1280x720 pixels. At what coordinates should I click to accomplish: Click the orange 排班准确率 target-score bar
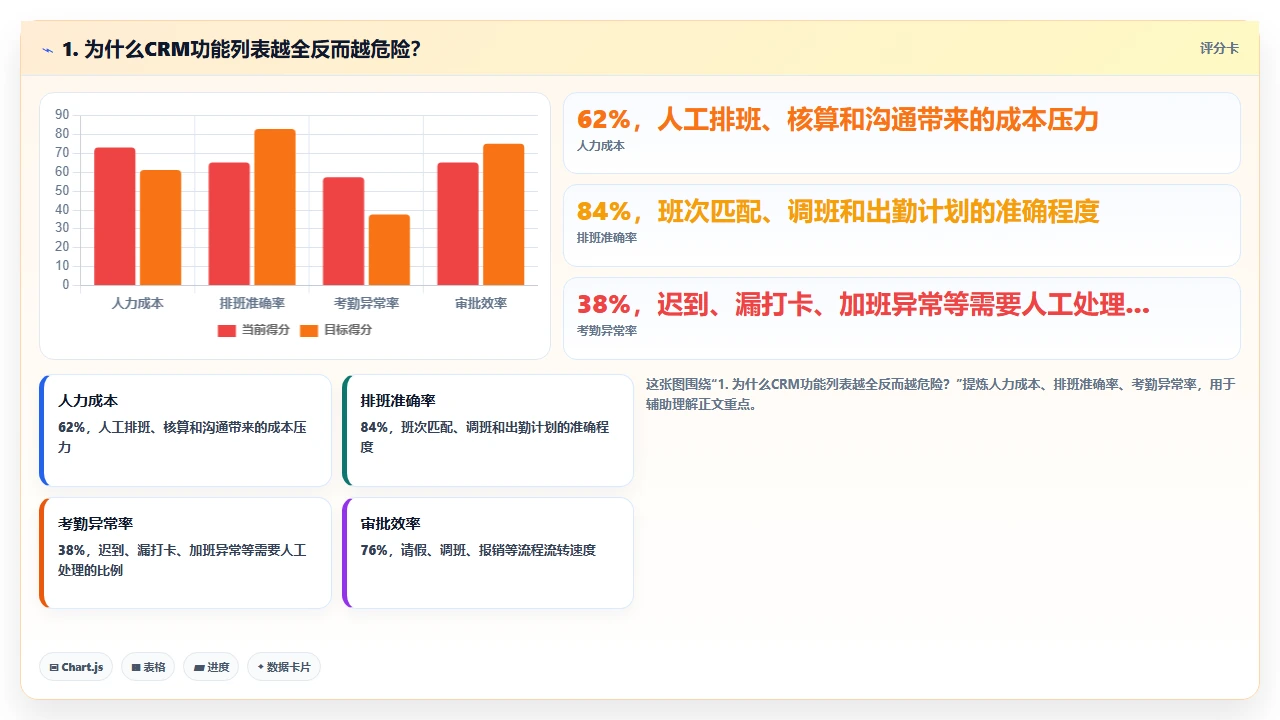point(275,207)
